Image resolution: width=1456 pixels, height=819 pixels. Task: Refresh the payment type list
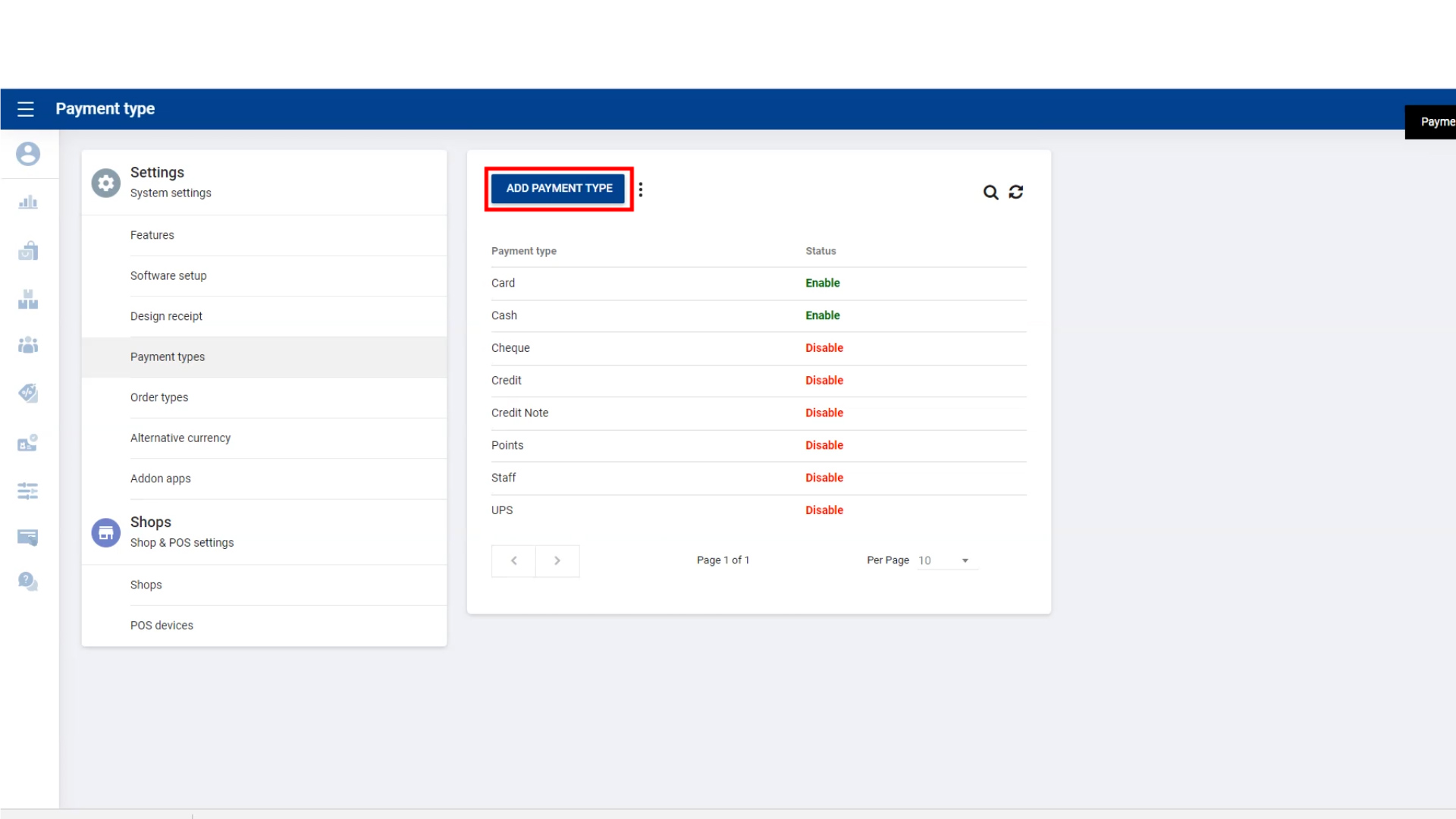point(1016,193)
